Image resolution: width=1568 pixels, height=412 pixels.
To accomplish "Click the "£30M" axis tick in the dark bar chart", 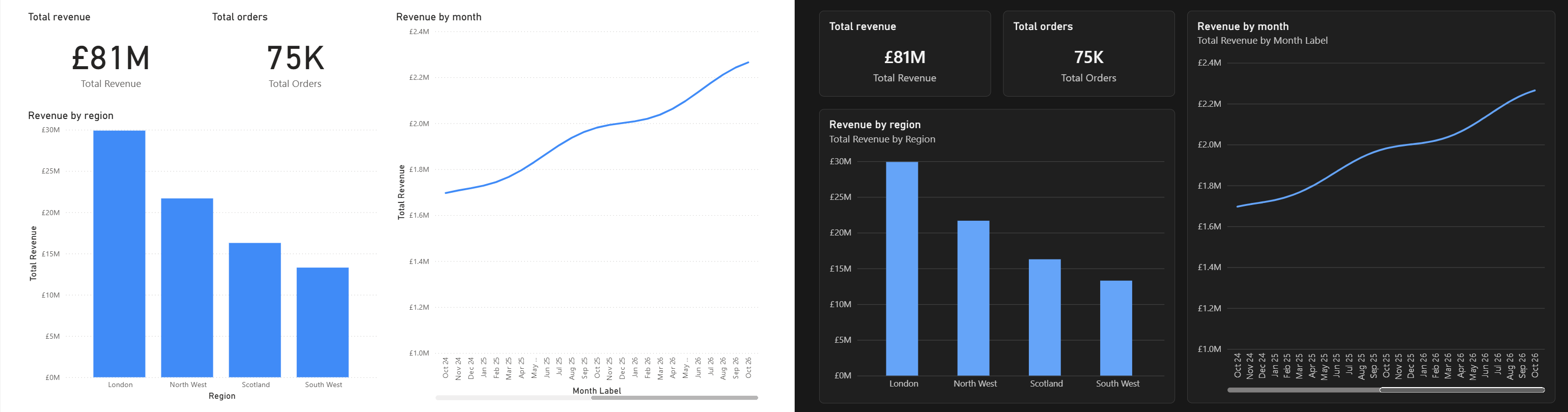I will tap(841, 161).
